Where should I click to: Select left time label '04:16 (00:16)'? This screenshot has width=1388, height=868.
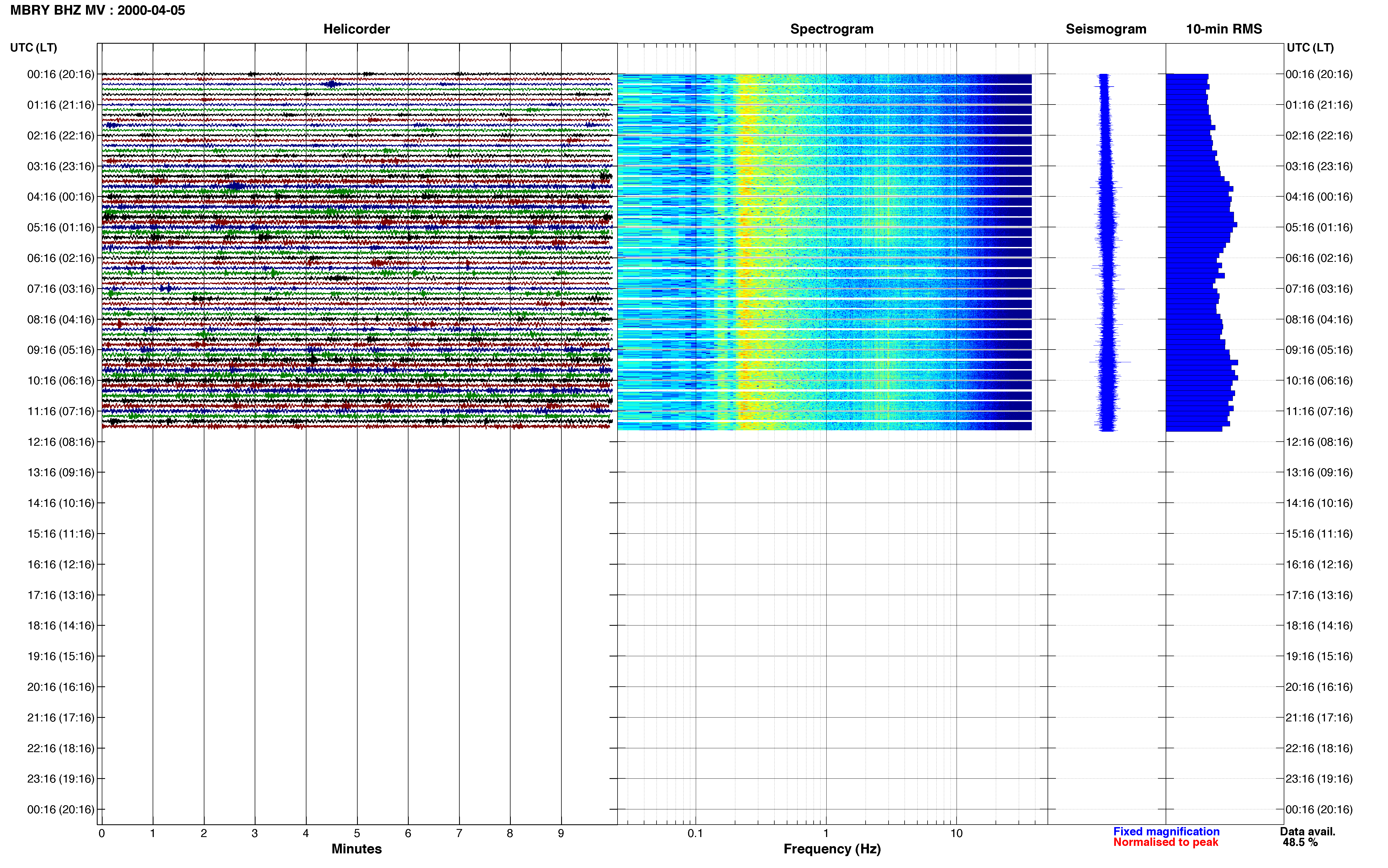(61, 197)
